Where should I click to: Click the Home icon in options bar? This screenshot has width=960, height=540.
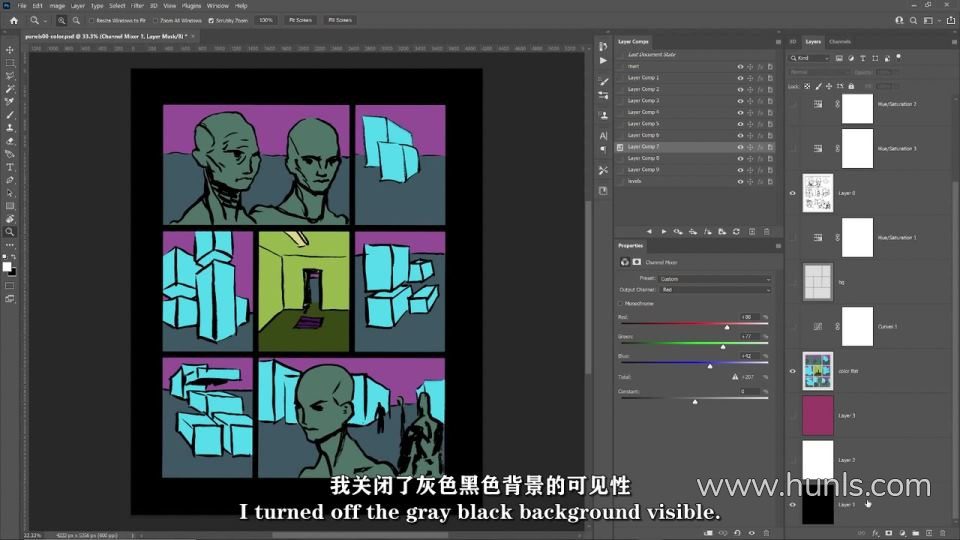pos(14,20)
